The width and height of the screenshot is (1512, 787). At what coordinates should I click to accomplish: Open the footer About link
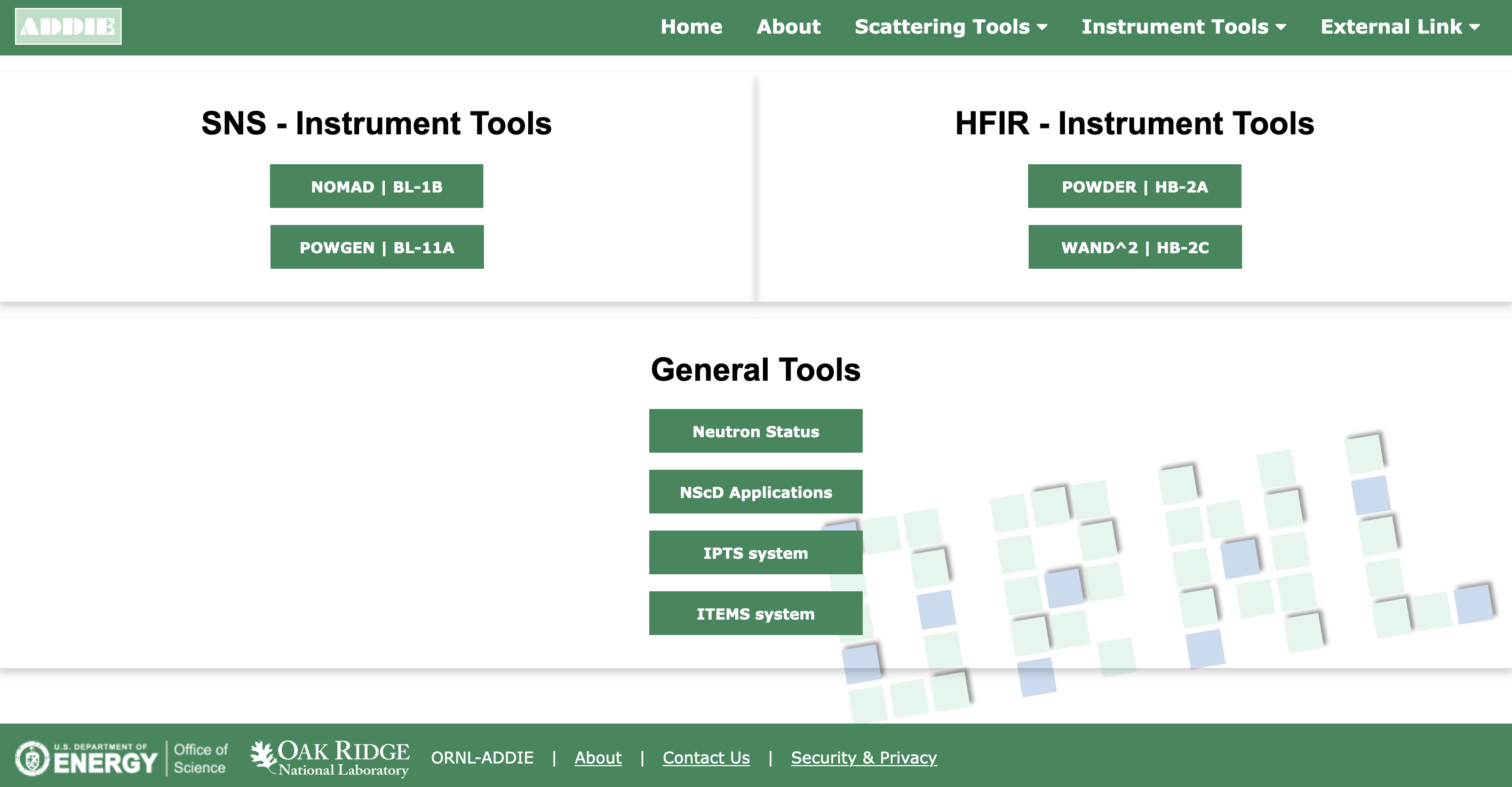click(598, 758)
